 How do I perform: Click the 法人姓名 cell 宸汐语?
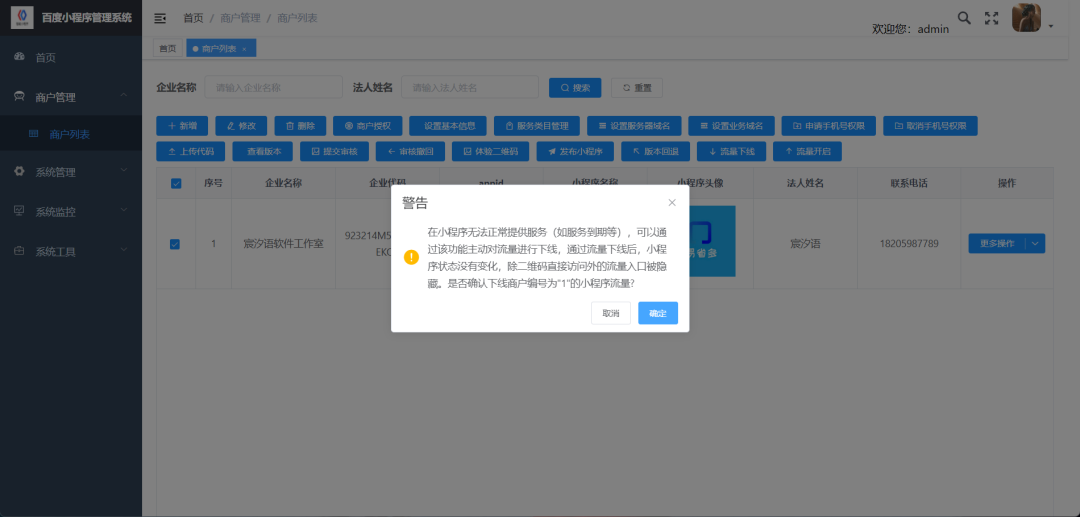click(x=806, y=244)
